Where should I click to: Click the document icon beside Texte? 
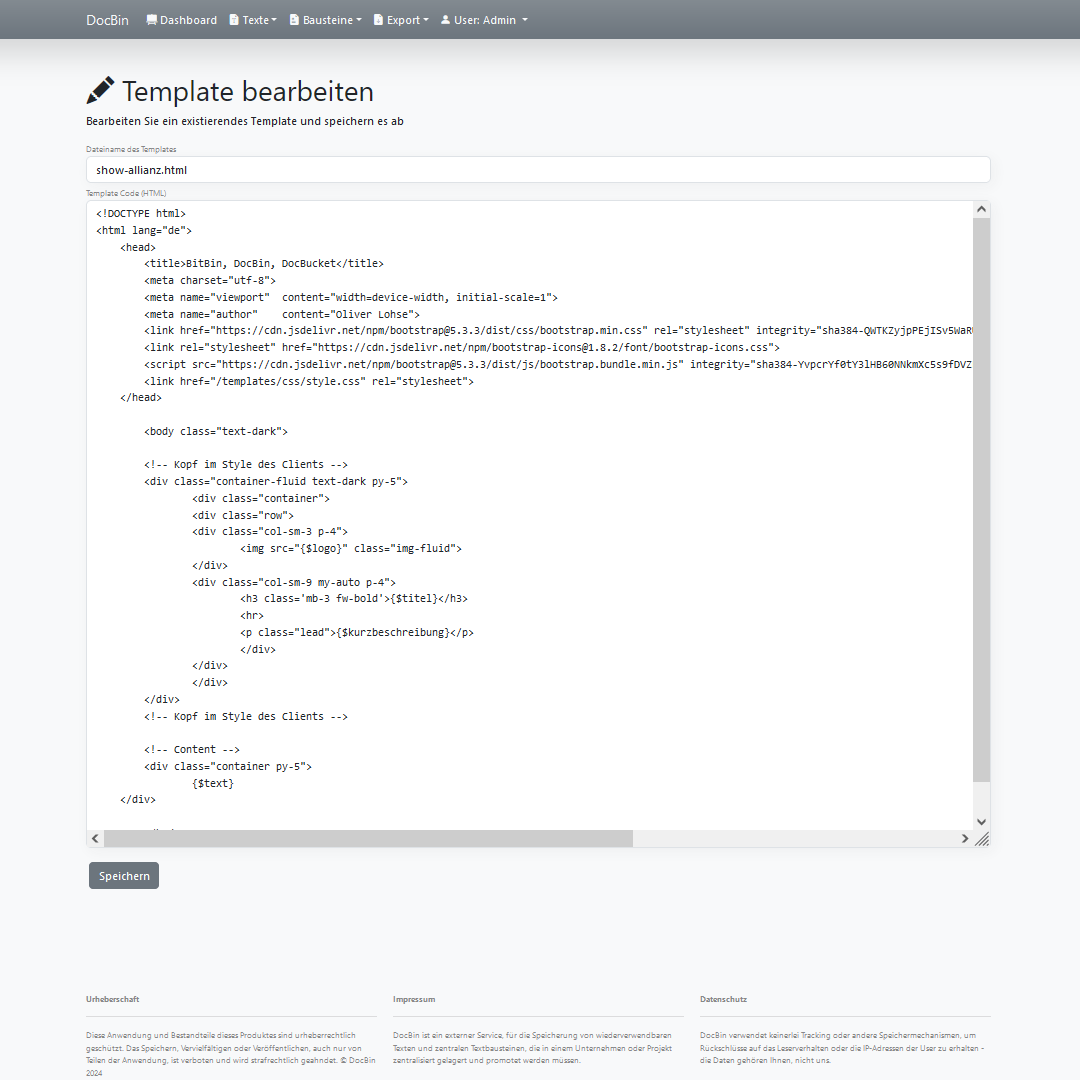pyautogui.click(x=234, y=20)
